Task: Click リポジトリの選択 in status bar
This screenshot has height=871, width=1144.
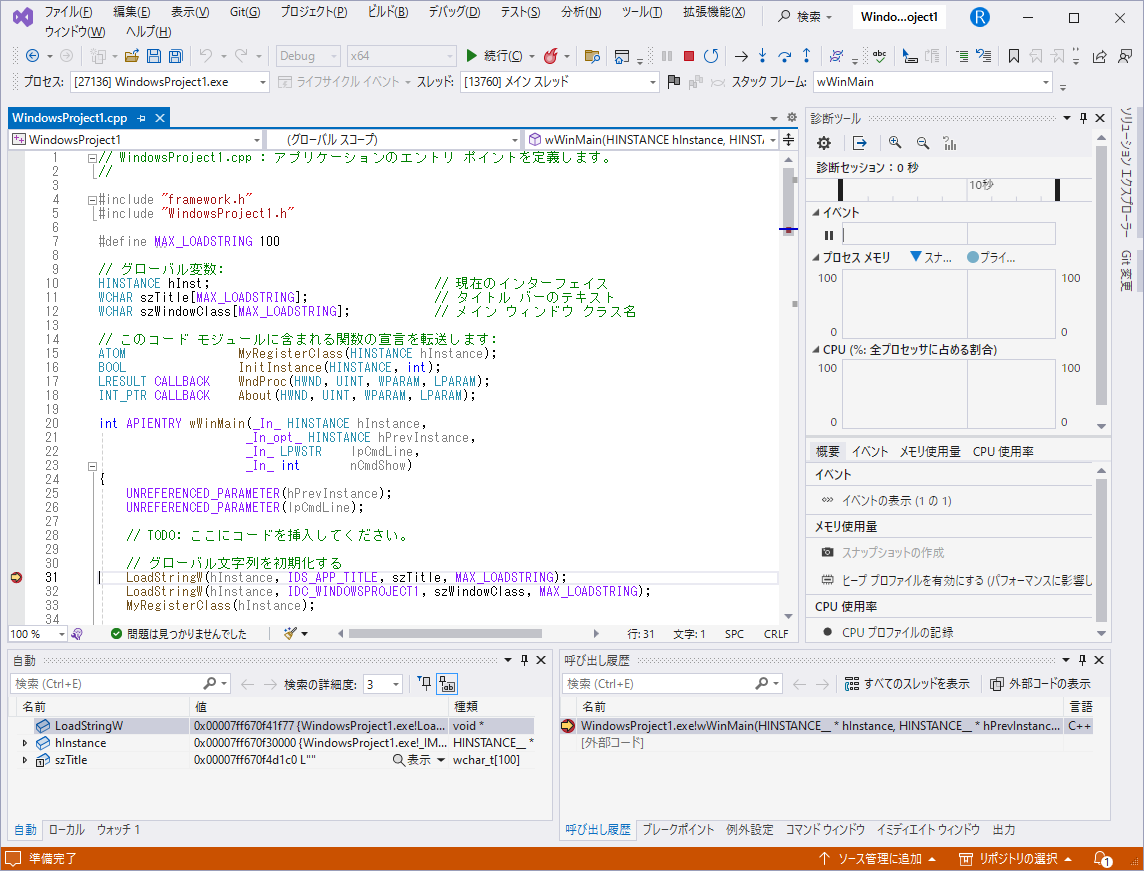Action: click(1016, 859)
